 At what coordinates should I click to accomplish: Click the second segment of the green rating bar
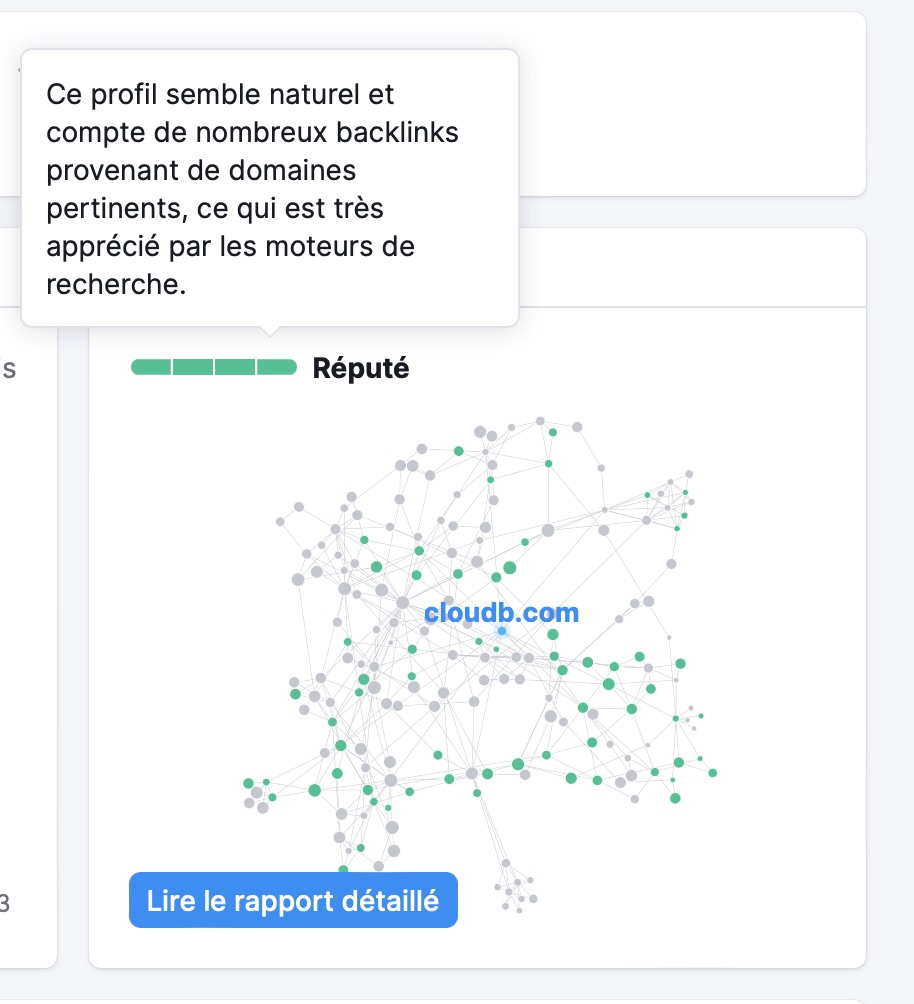pyautogui.click(x=193, y=367)
